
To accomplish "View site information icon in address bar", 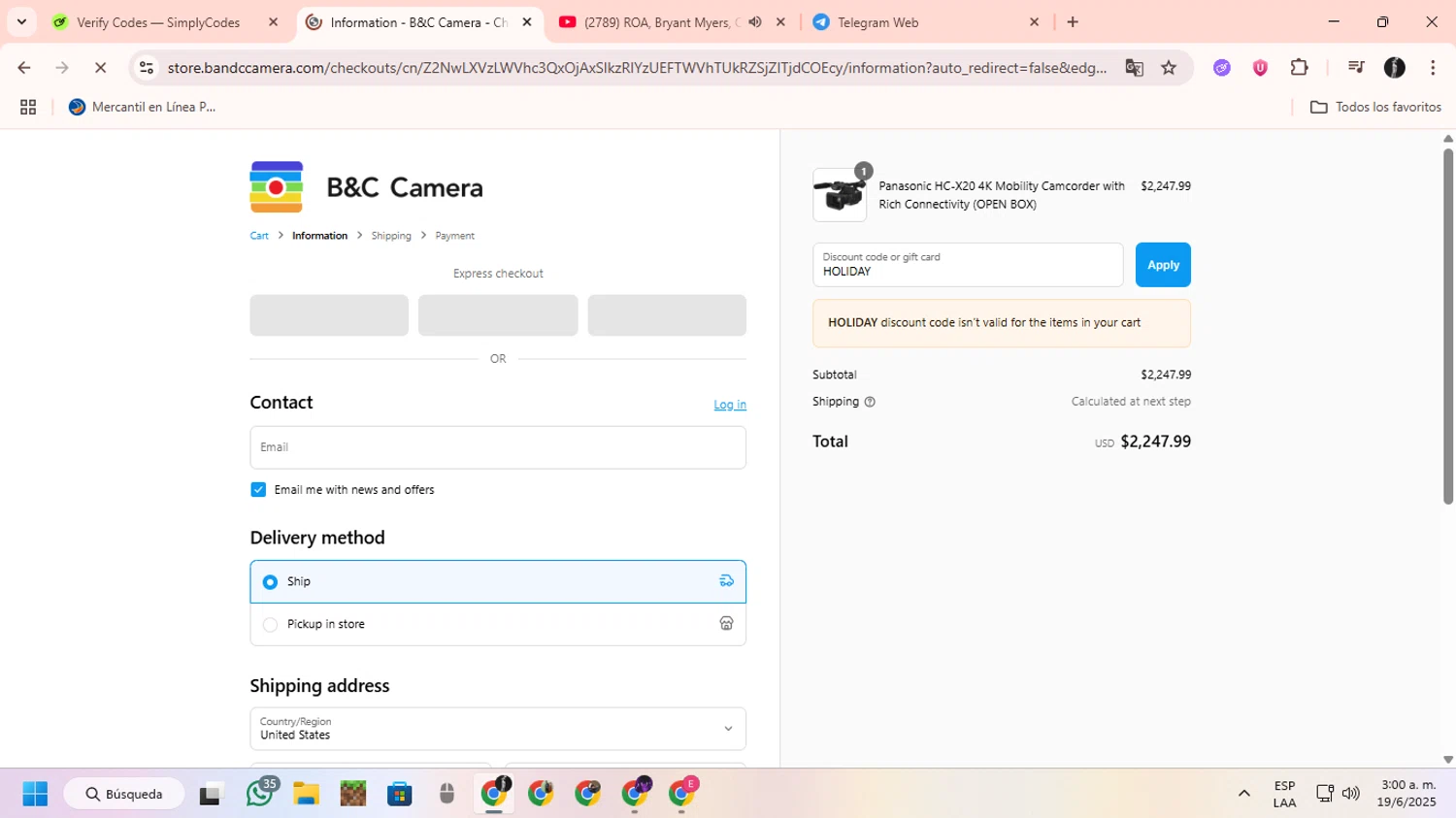I will click(x=147, y=67).
